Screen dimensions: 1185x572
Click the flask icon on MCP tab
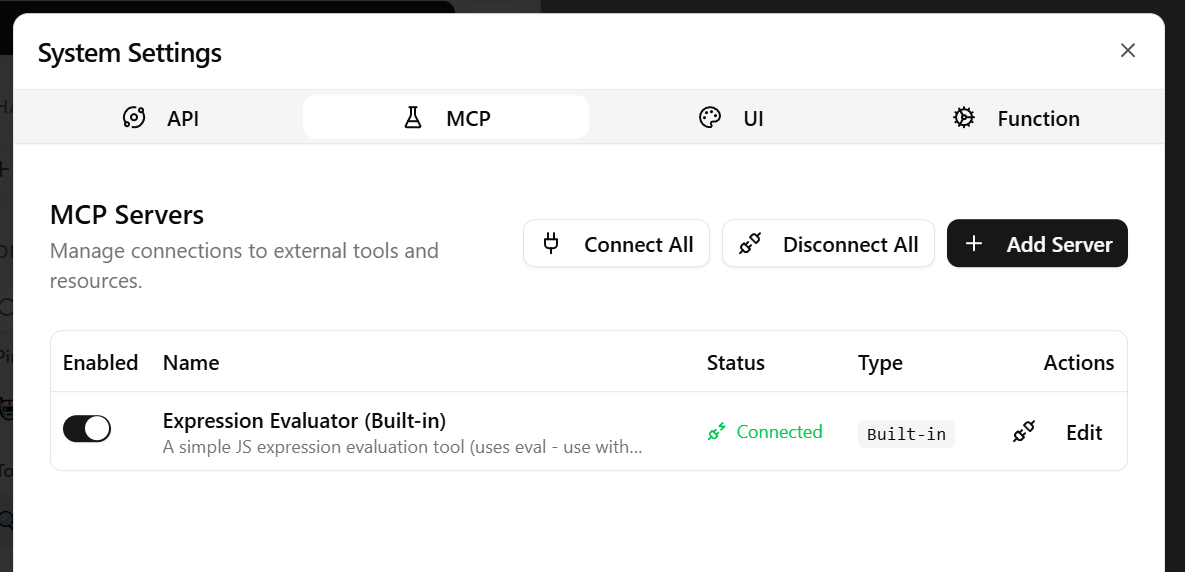point(413,118)
